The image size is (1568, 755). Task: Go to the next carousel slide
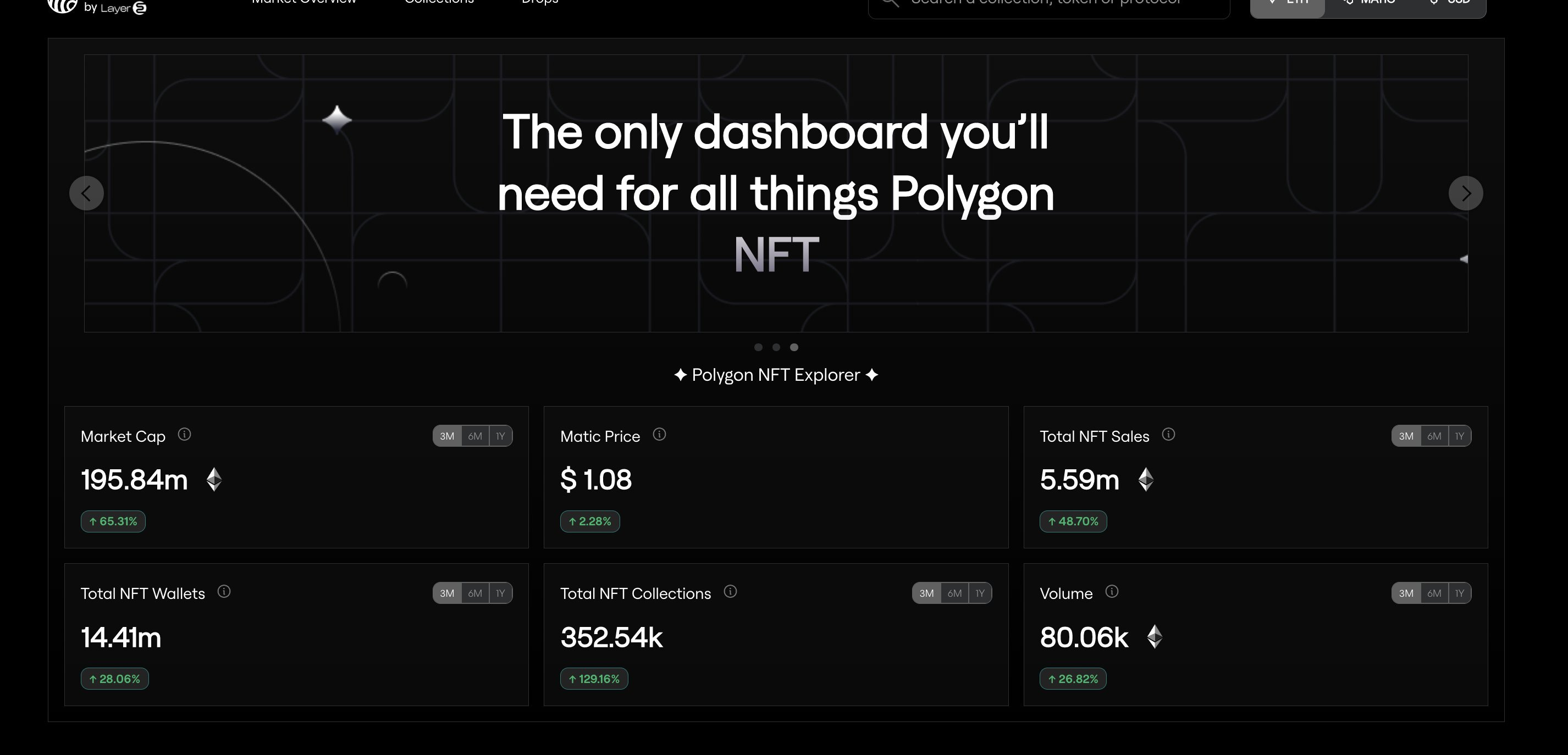(1466, 193)
